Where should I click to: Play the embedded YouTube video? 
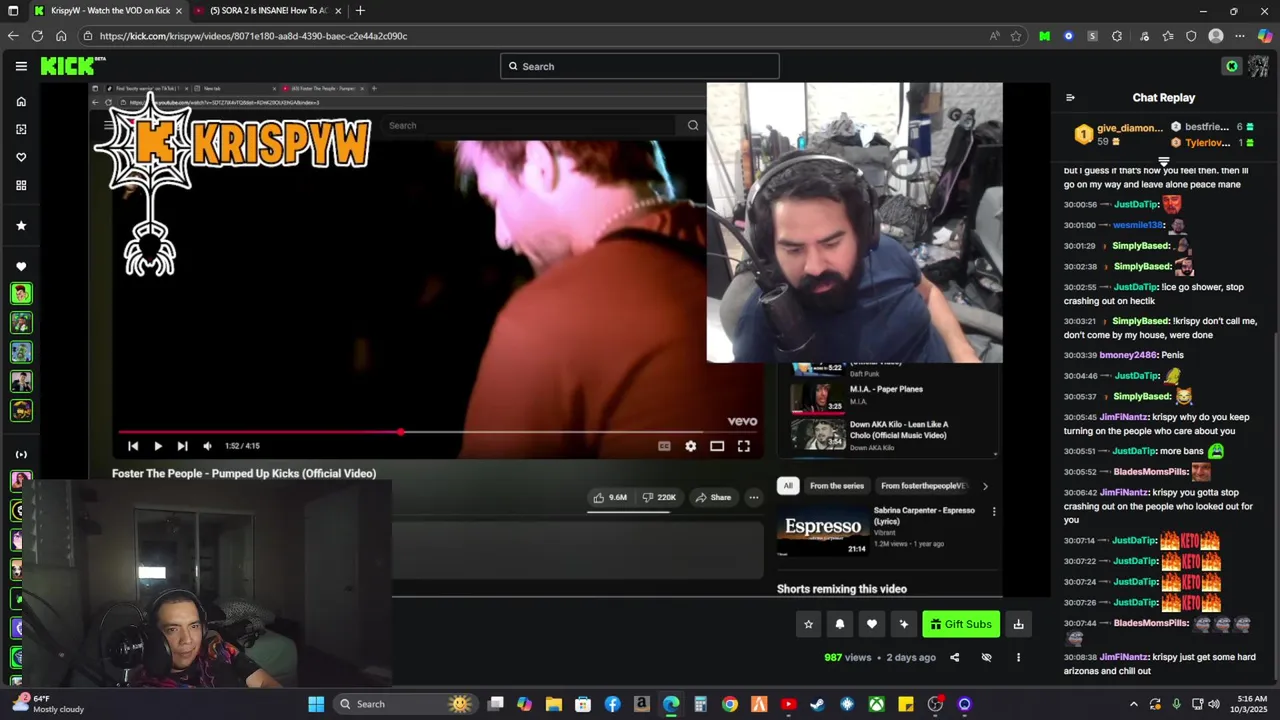click(158, 446)
